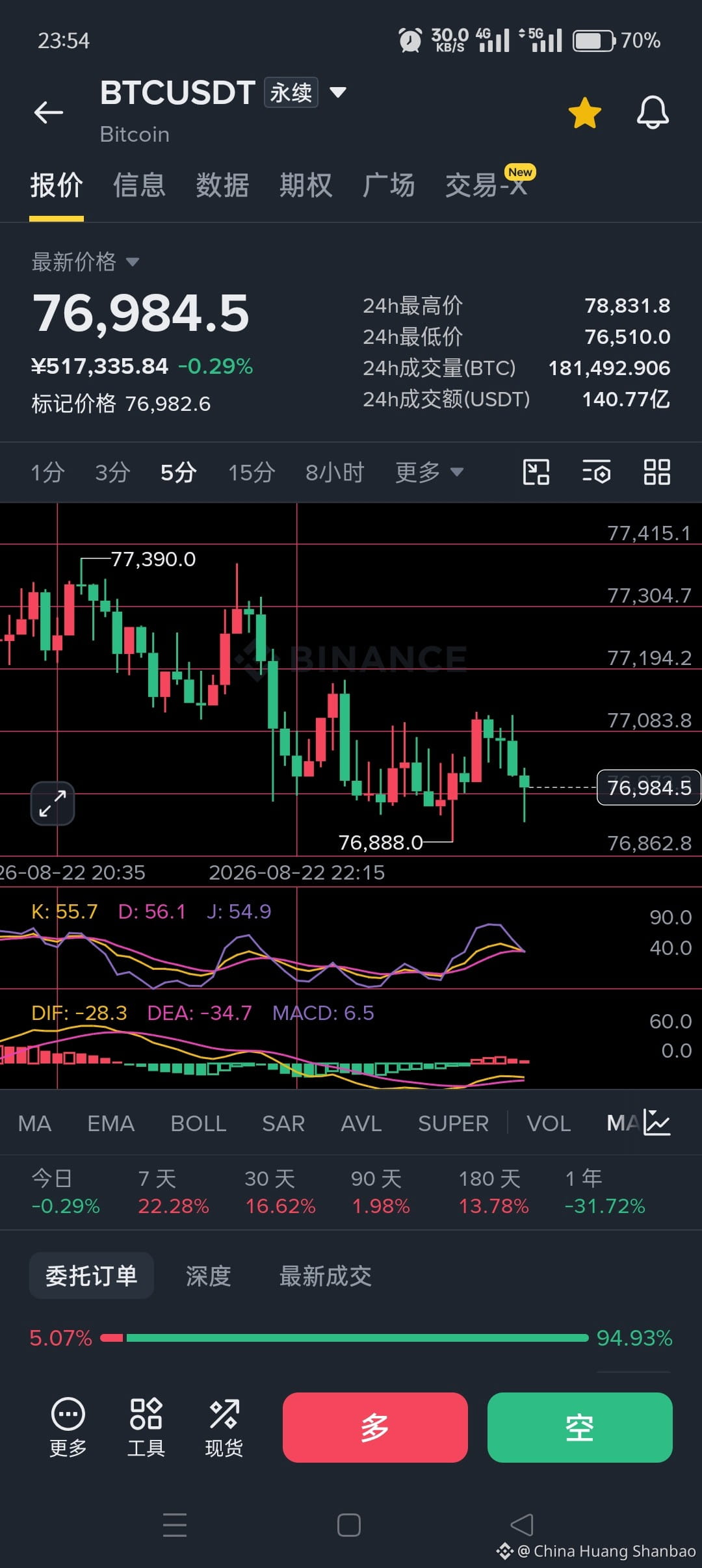
Task: Tap the 24h最高价 value 78,831.8
Action: (x=627, y=306)
